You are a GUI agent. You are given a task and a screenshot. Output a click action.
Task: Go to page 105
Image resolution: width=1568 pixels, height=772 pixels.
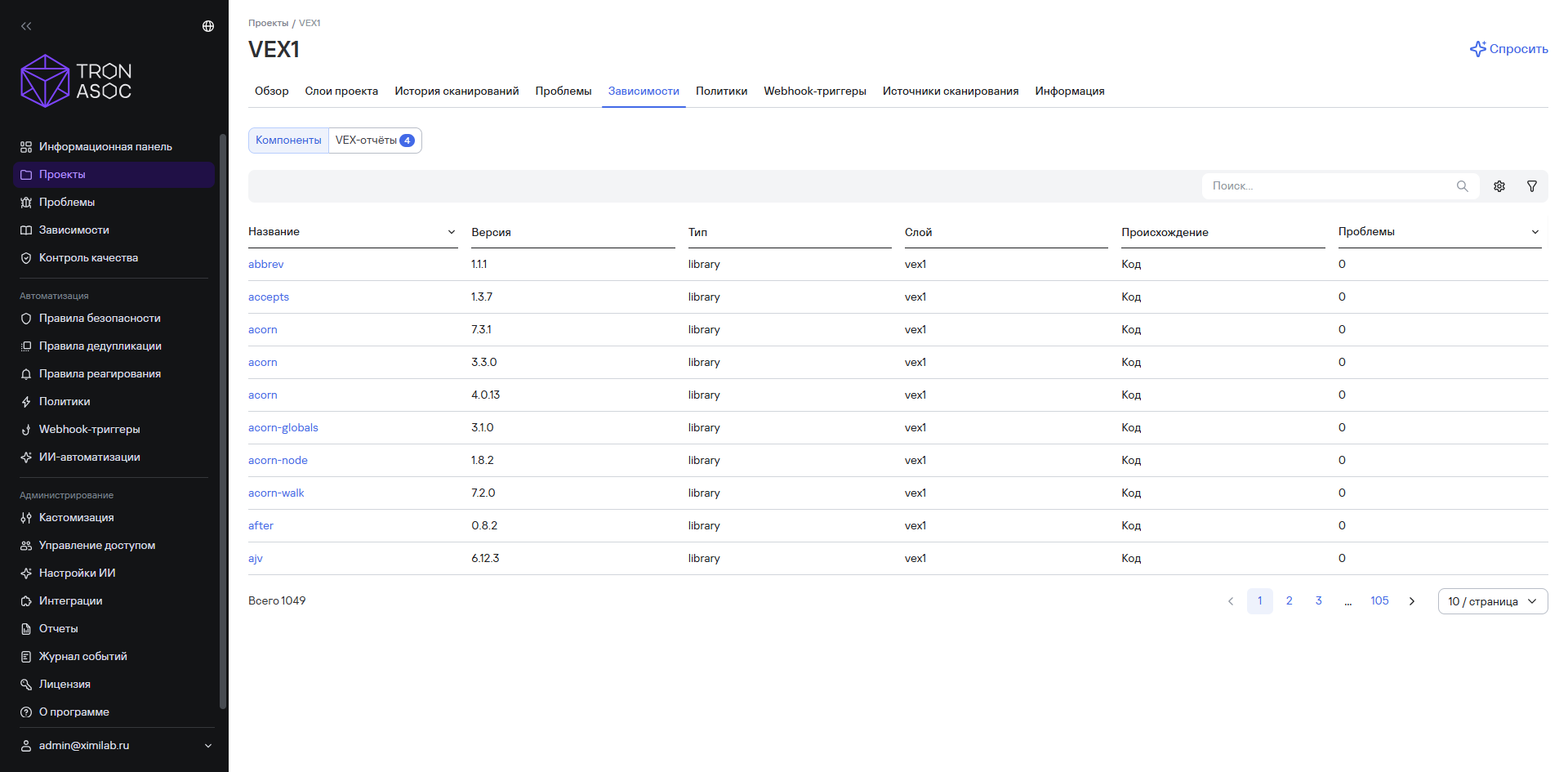pyautogui.click(x=1379, y=601)
